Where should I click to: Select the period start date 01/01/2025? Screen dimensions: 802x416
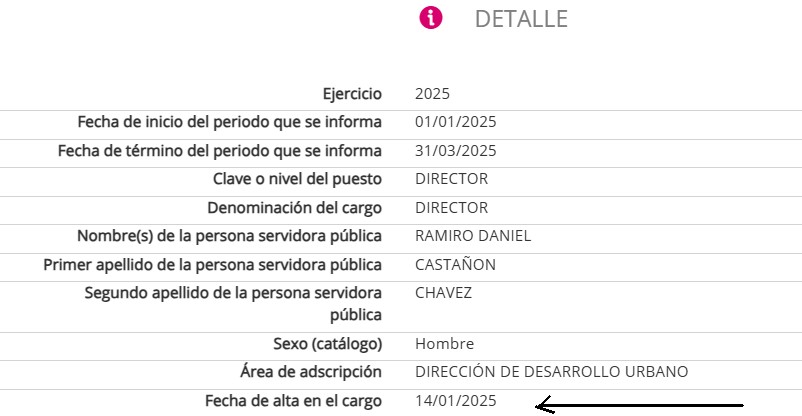(455, 122)
